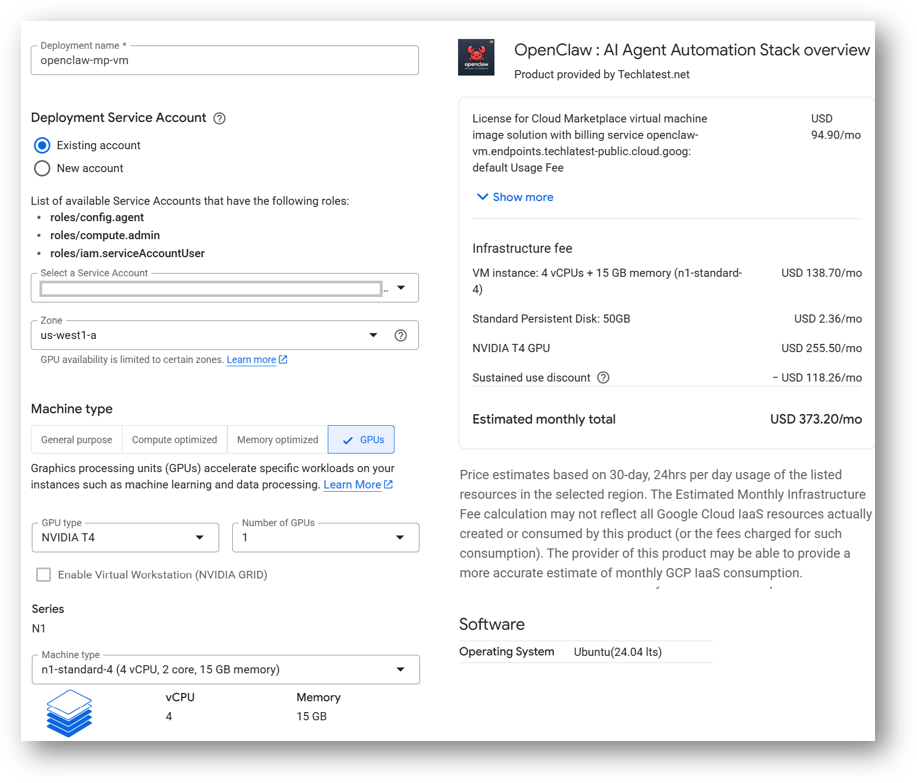Image resolution: width=917 pixels, height=783 pixels.
Task: Click roles/compute.admin role text
Action: 105,235
